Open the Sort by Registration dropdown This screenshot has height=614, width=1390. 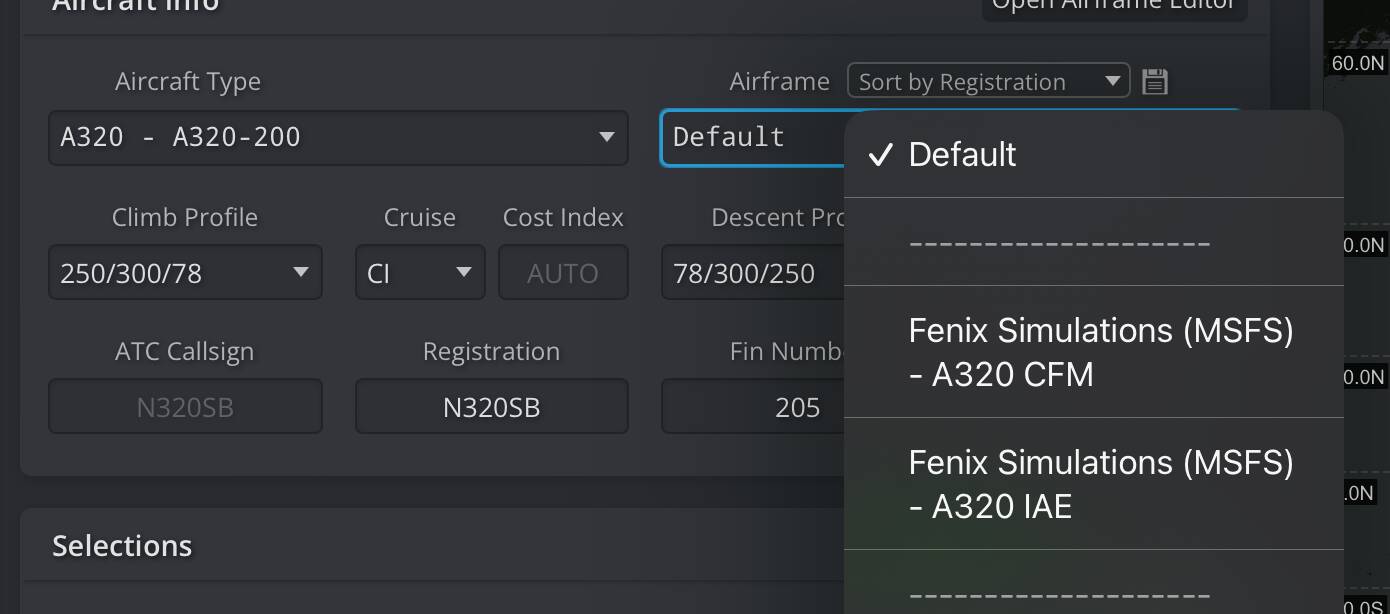click(x=988, y=81)
